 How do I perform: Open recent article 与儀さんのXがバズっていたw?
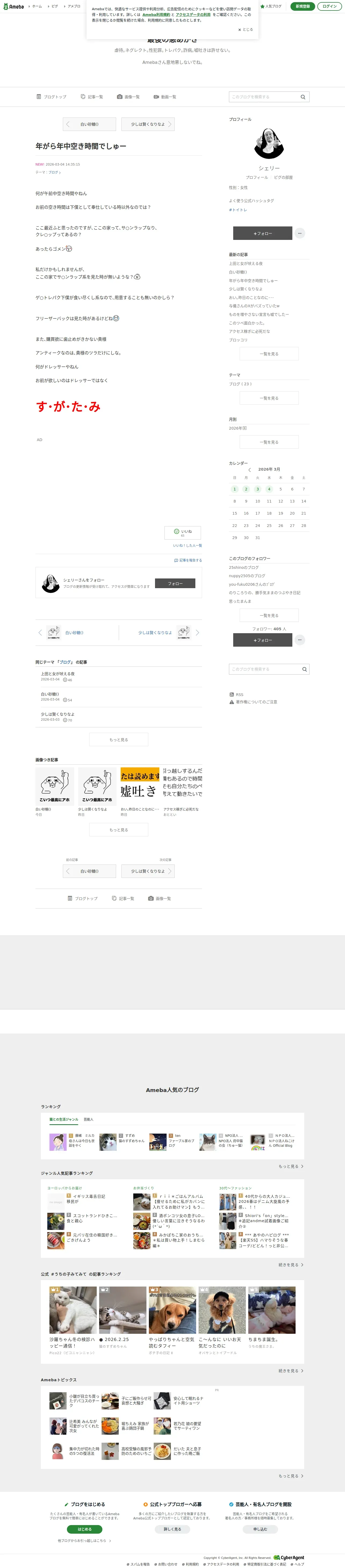[x=254, y=306]
